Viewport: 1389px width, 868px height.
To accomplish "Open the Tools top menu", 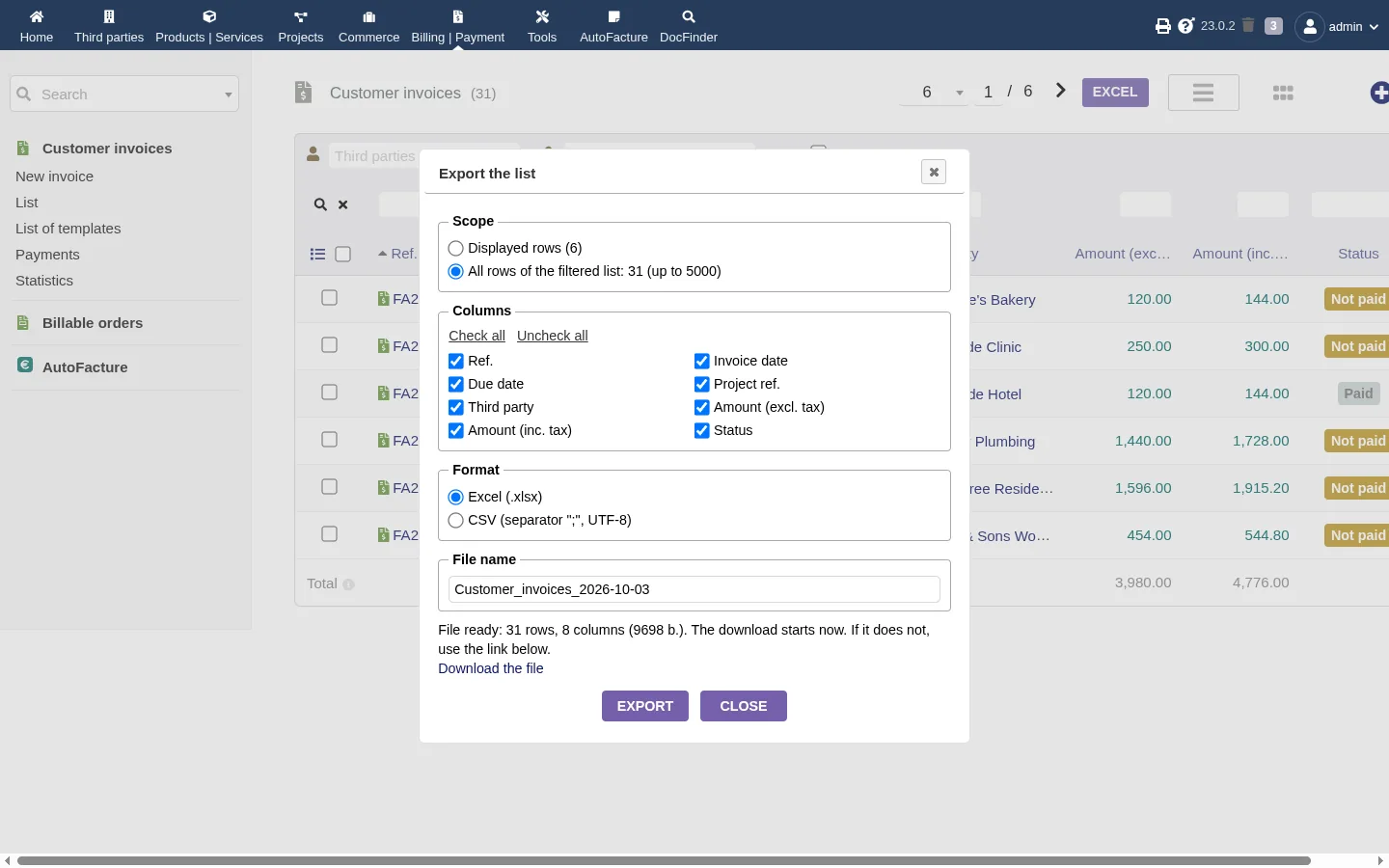I will pyautogui.click(x=542, y=26).
